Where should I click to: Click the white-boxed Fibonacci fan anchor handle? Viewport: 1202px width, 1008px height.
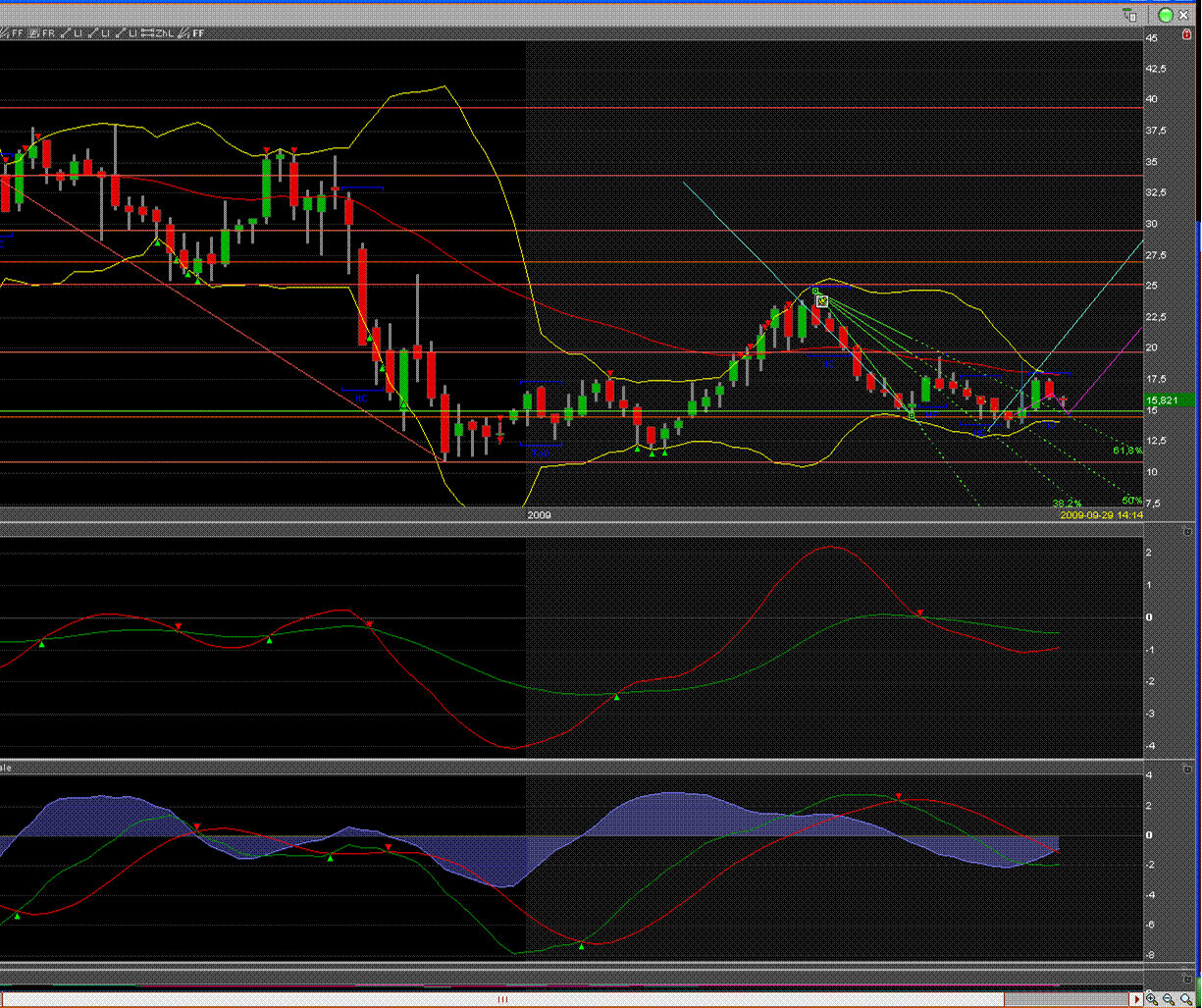tap(822, 301)
